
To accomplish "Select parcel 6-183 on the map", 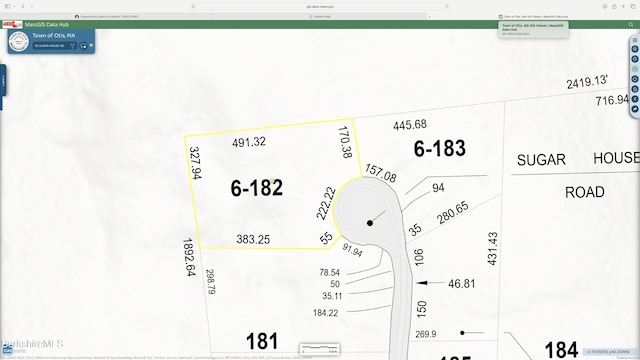I will coord(440,149).
